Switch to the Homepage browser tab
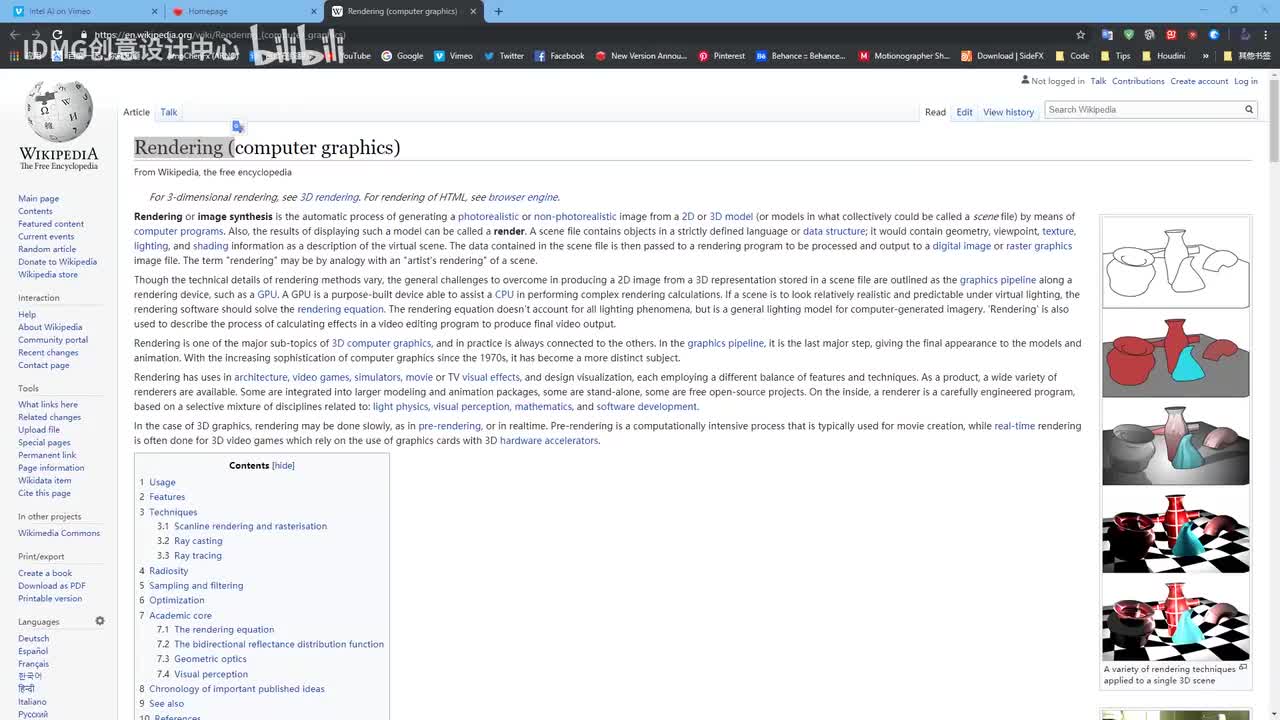The width and height of the screenshot is (1280, 720). [243, 12]
